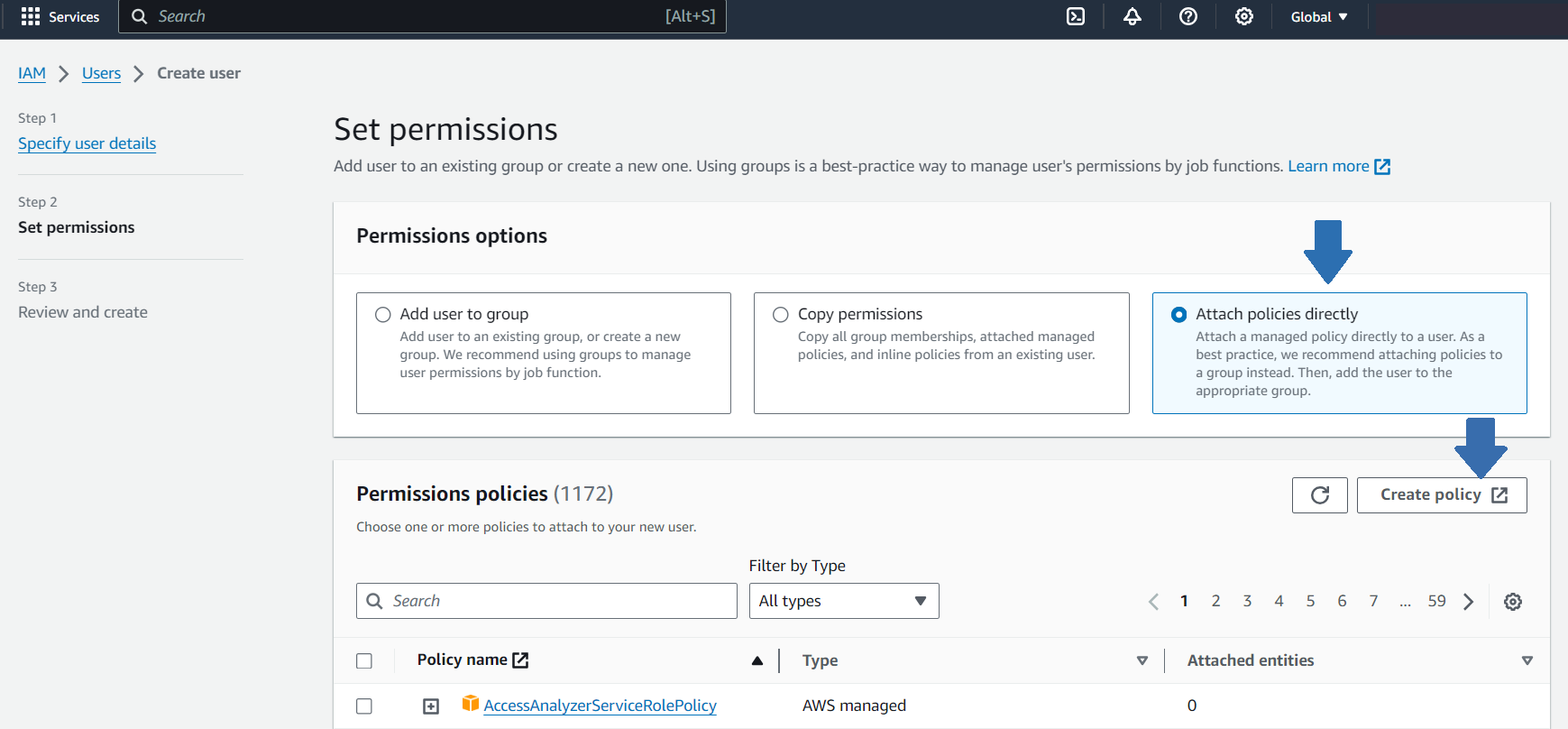1568x729 pixels.
Task: Launch AWS CloudShell from top bar
Action: 1076,16
